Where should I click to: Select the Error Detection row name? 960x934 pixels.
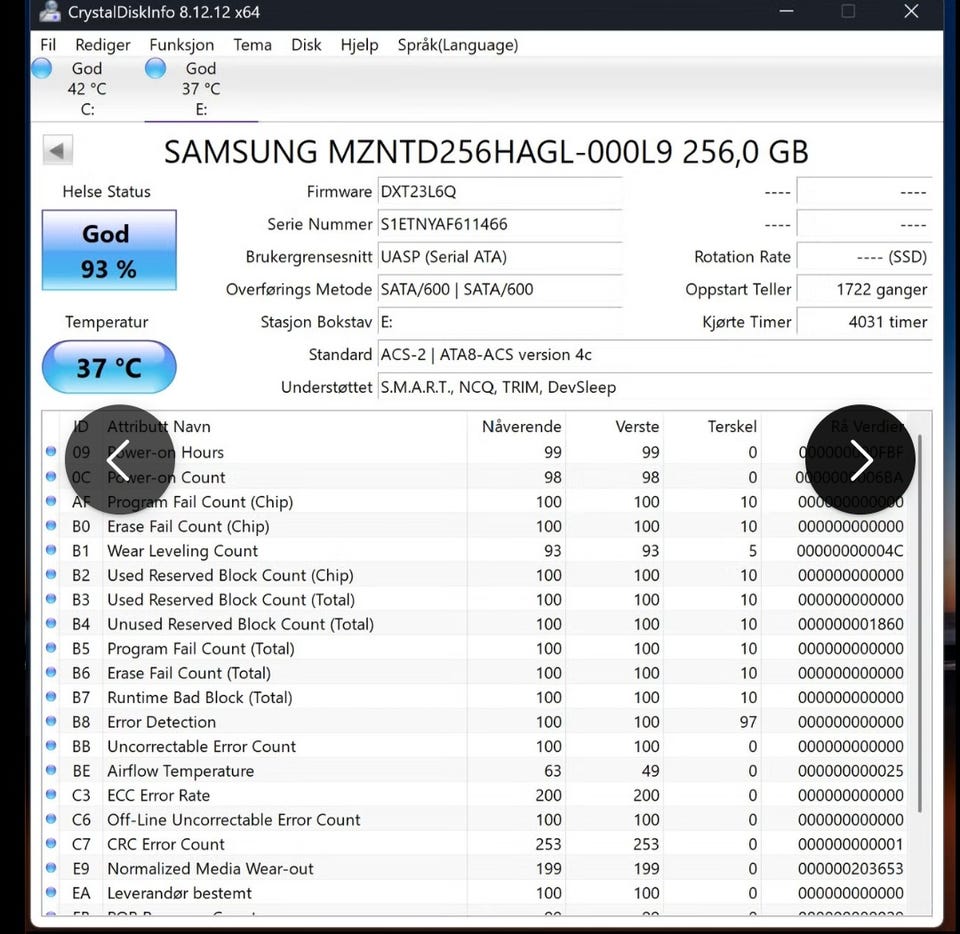162,722
